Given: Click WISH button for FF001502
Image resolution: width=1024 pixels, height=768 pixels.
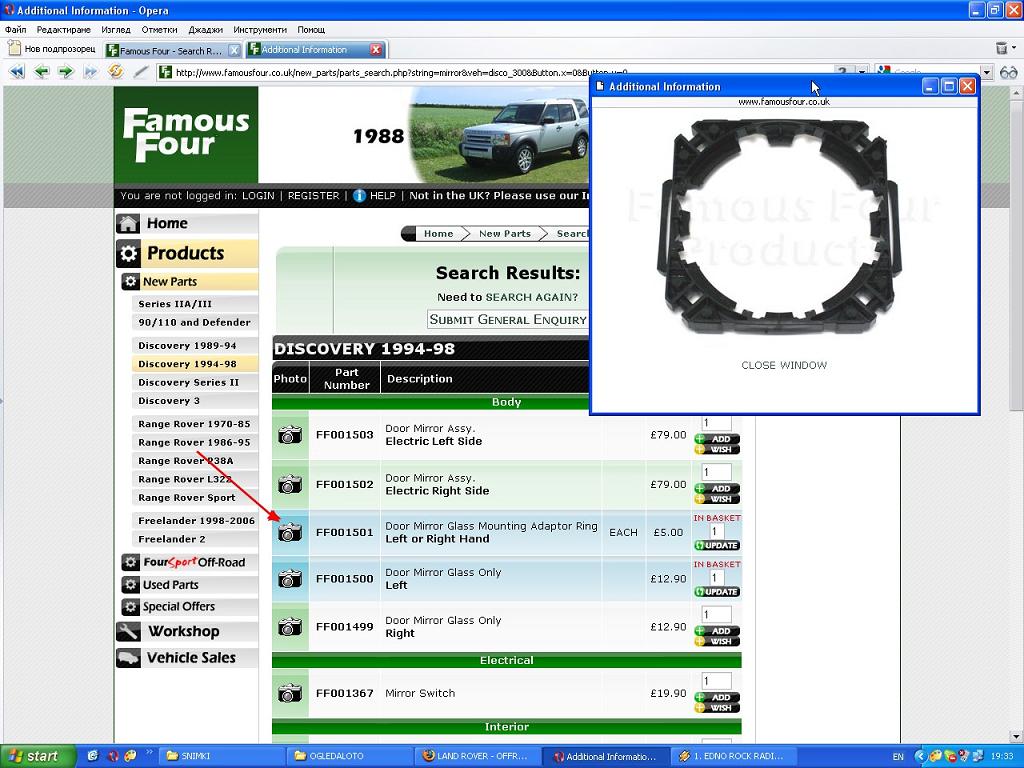Looking at the screenshot, I should [x=717, y=499].
